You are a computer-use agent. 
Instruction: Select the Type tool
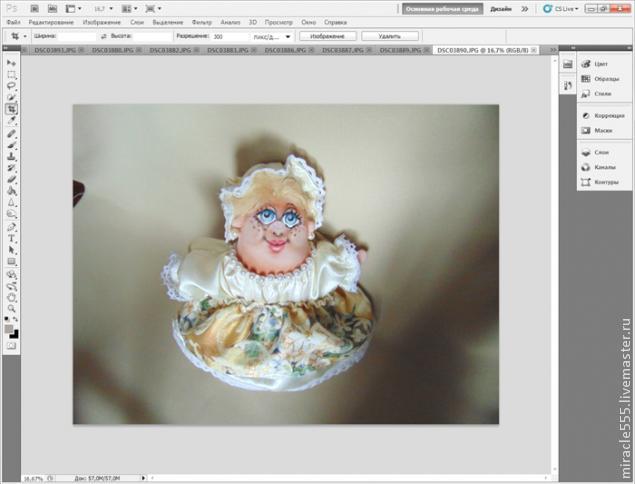point(11,239)
